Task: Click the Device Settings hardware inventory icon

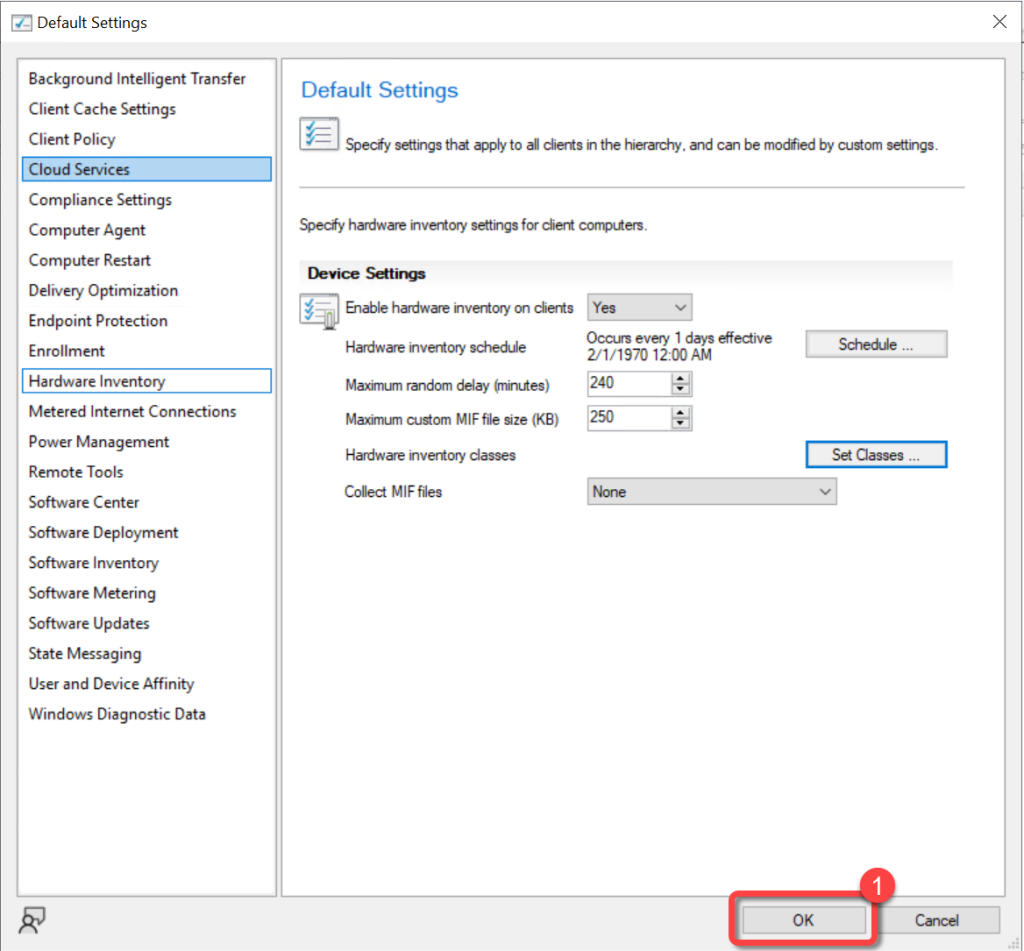Action: point(319,310)
